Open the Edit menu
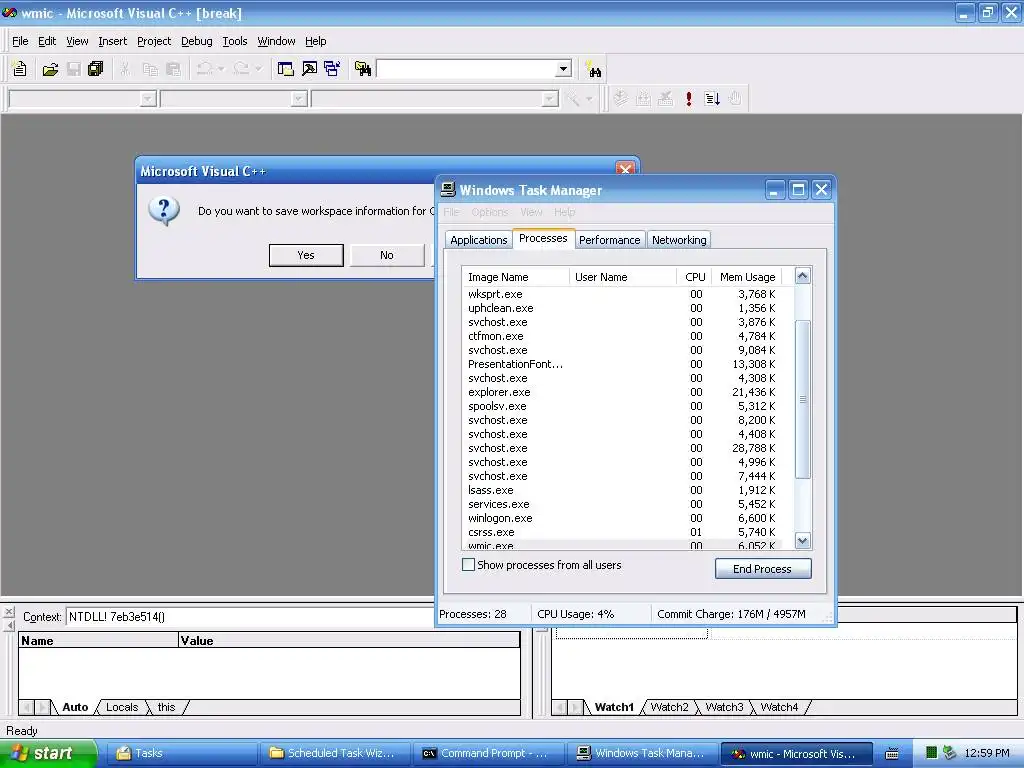This screenshot has width=1024, height=768. point(47,41)
